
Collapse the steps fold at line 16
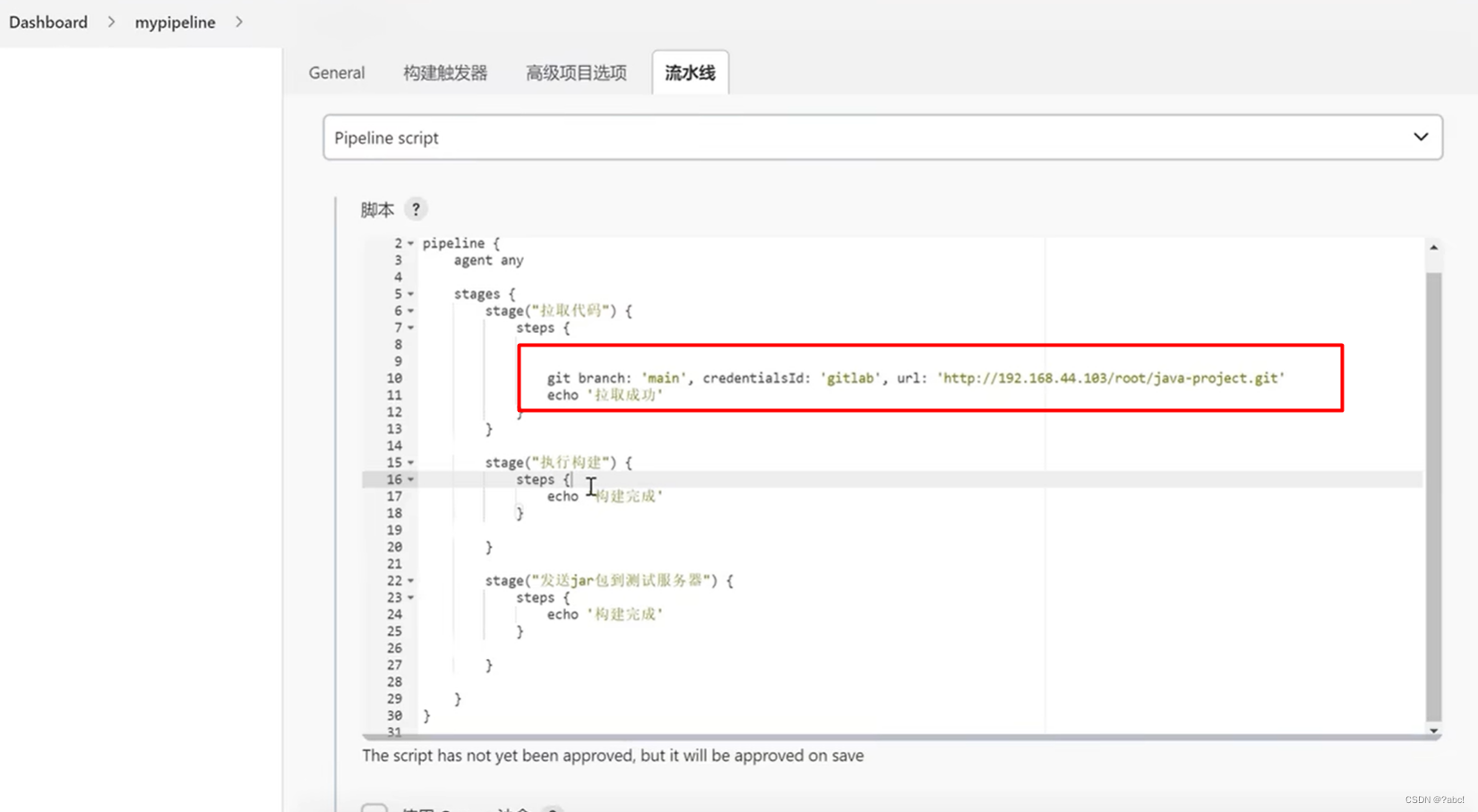(411, 480)
